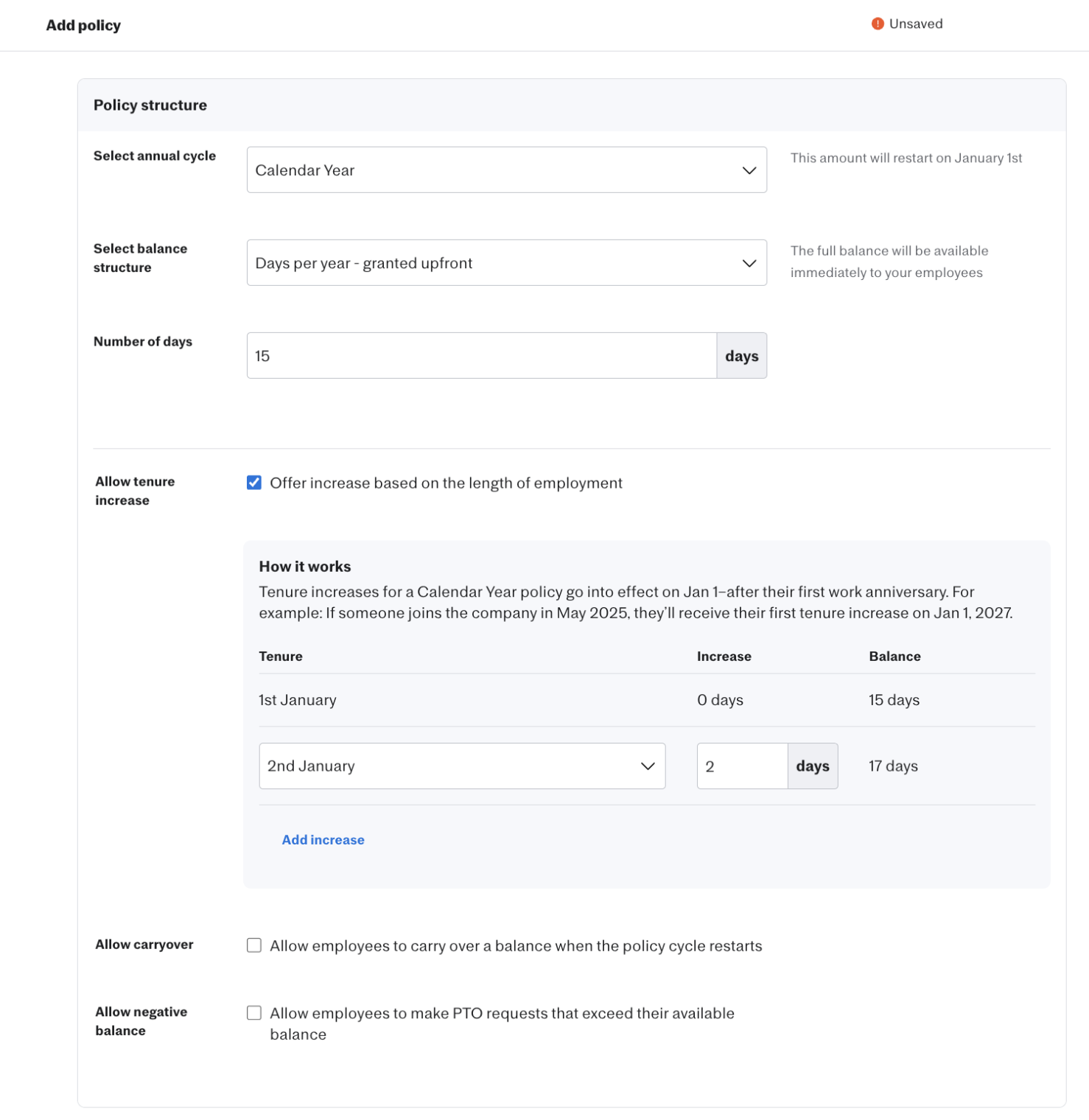Click the 'Offer increase based on length of employment' label
Screen dimensions: 1089x1120
[x=446, y=483]
